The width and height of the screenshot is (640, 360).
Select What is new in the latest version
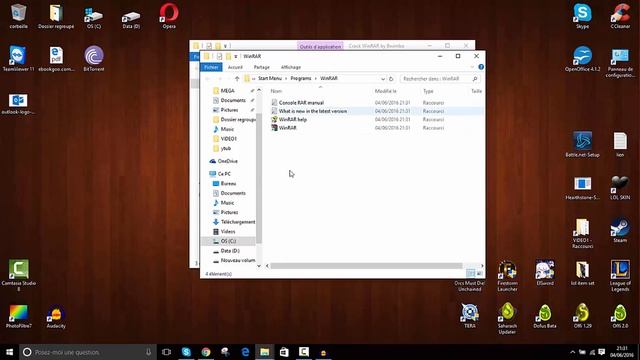click(313, 111)
